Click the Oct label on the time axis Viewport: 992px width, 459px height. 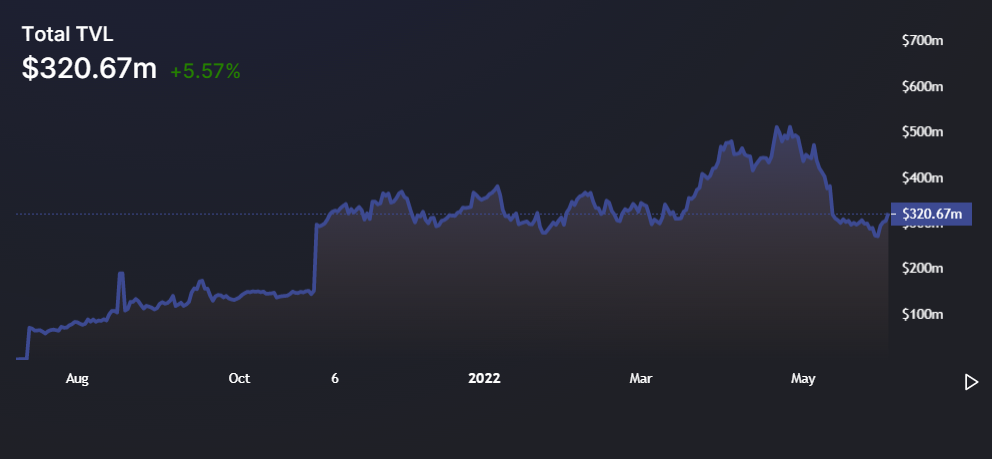(239, 379)
